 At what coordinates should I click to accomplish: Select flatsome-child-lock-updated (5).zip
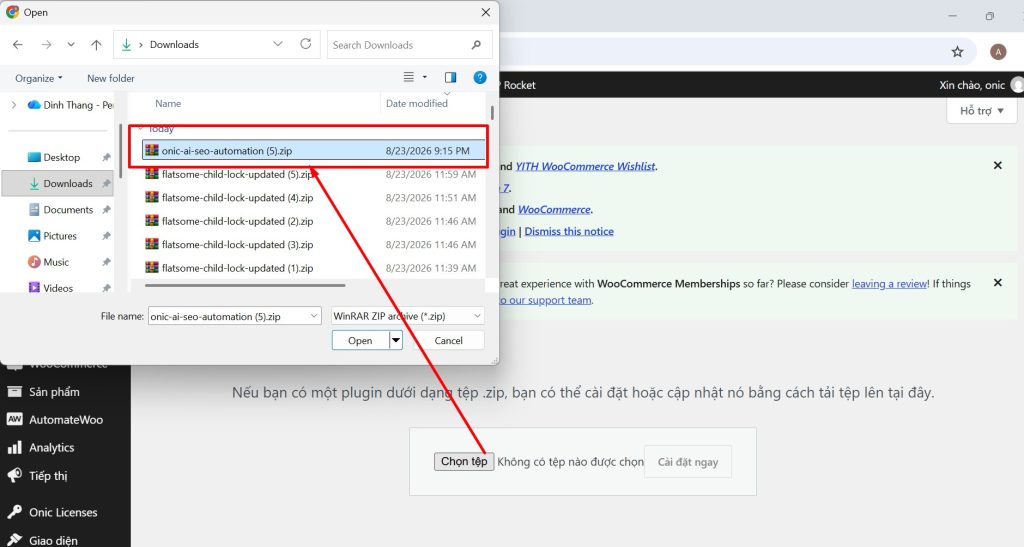coord(313,174)
